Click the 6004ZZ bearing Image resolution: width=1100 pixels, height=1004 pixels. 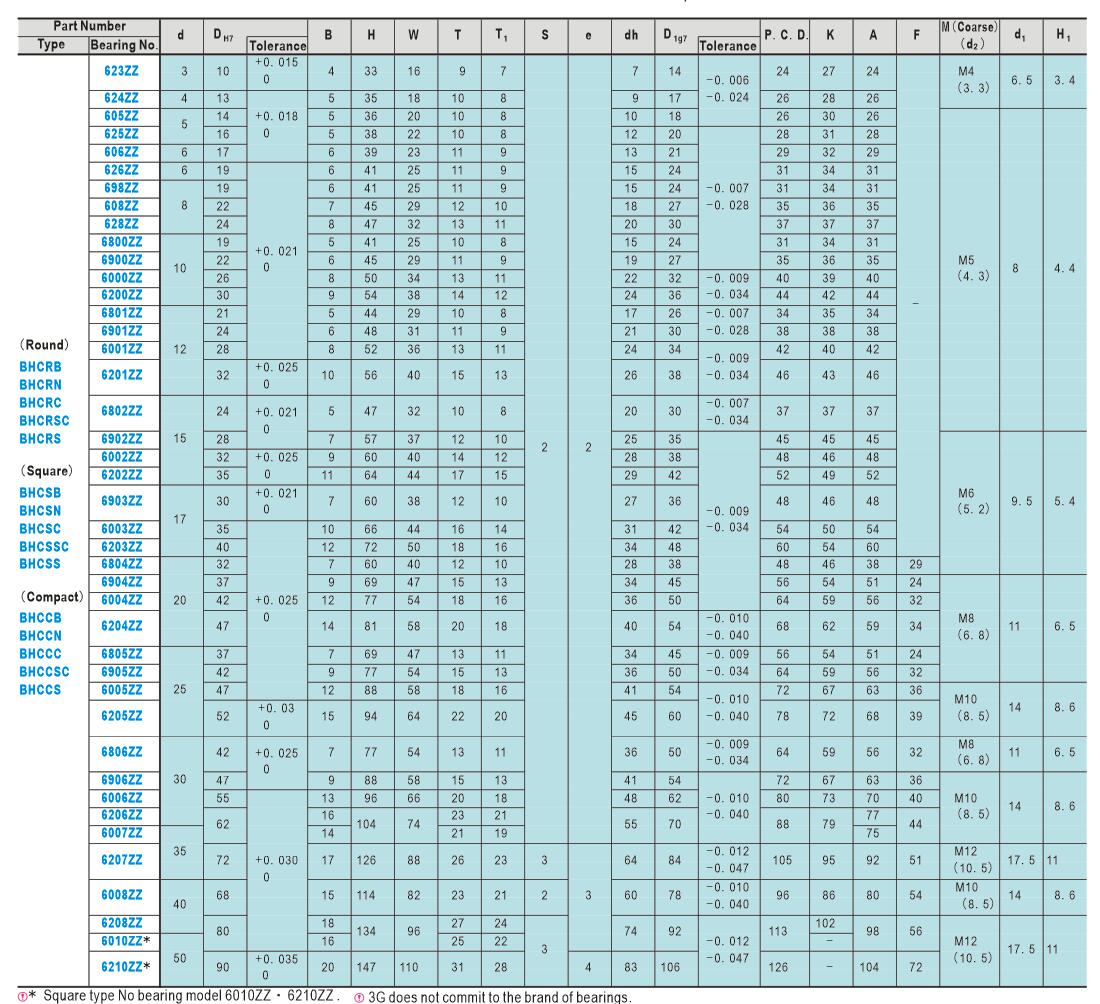point(121,600)
